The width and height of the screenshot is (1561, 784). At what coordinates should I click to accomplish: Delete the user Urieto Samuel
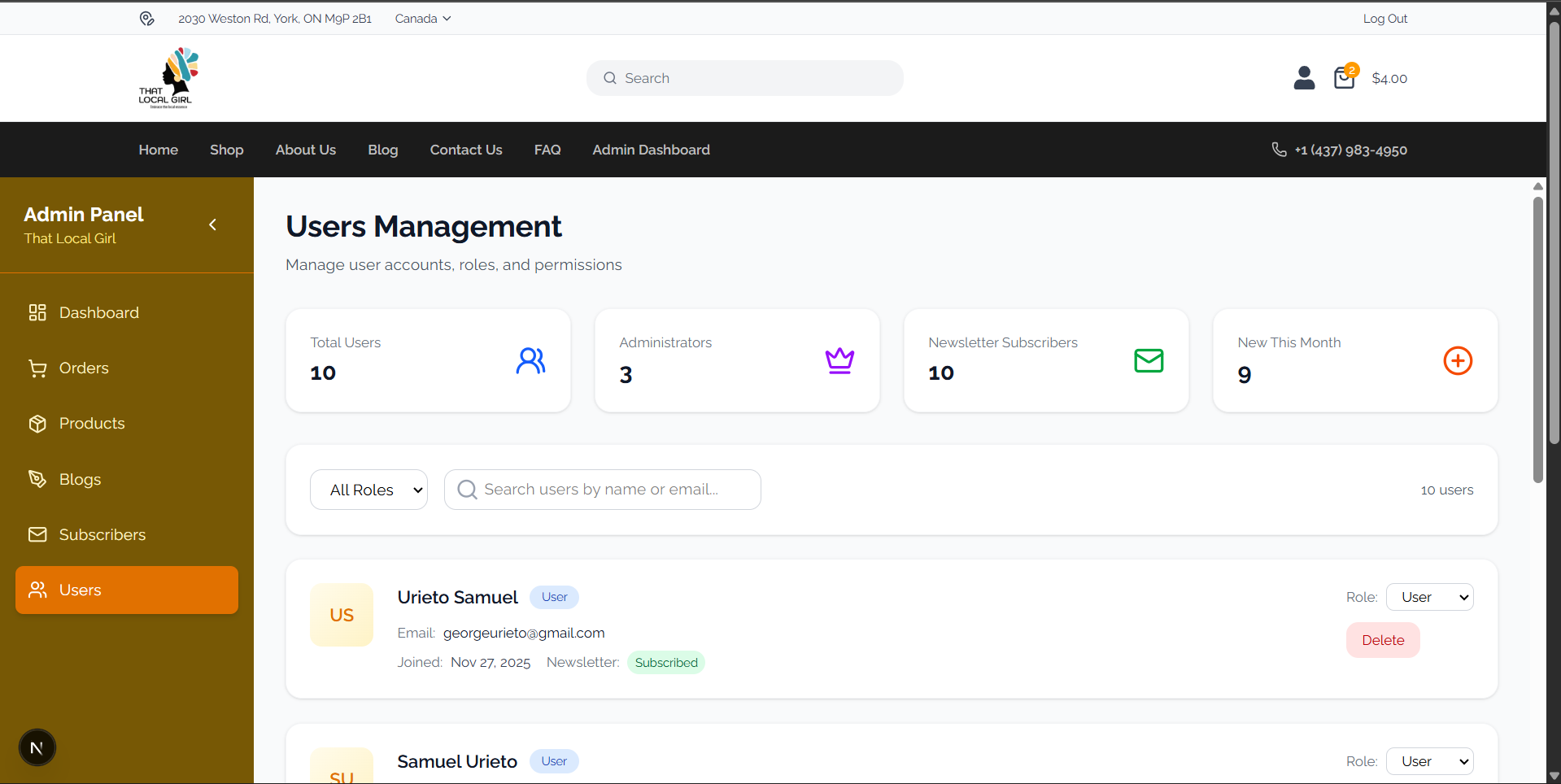point(1382,639)
